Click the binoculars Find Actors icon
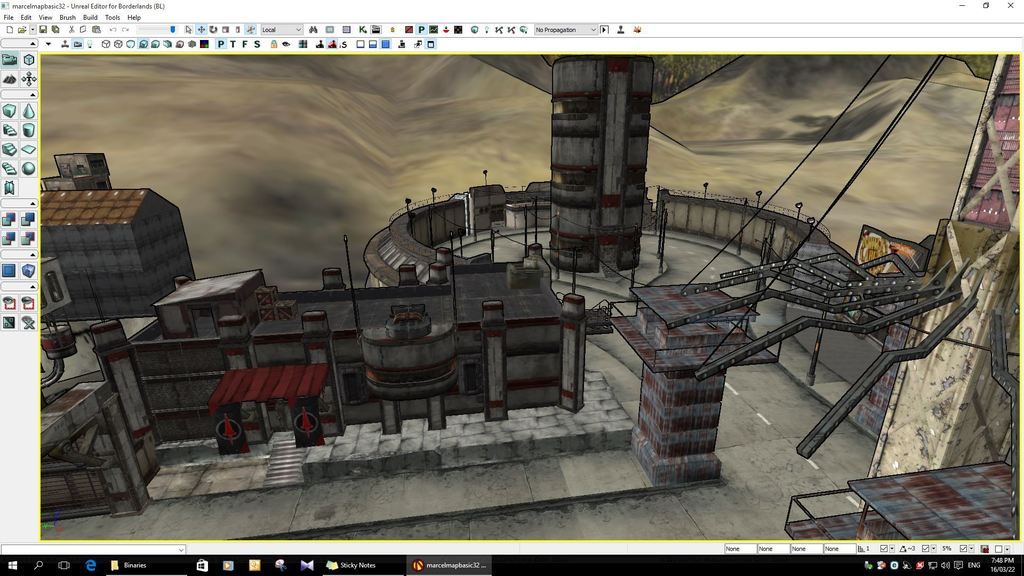Viewport: 1024px width, 576px height. [313, 29]
